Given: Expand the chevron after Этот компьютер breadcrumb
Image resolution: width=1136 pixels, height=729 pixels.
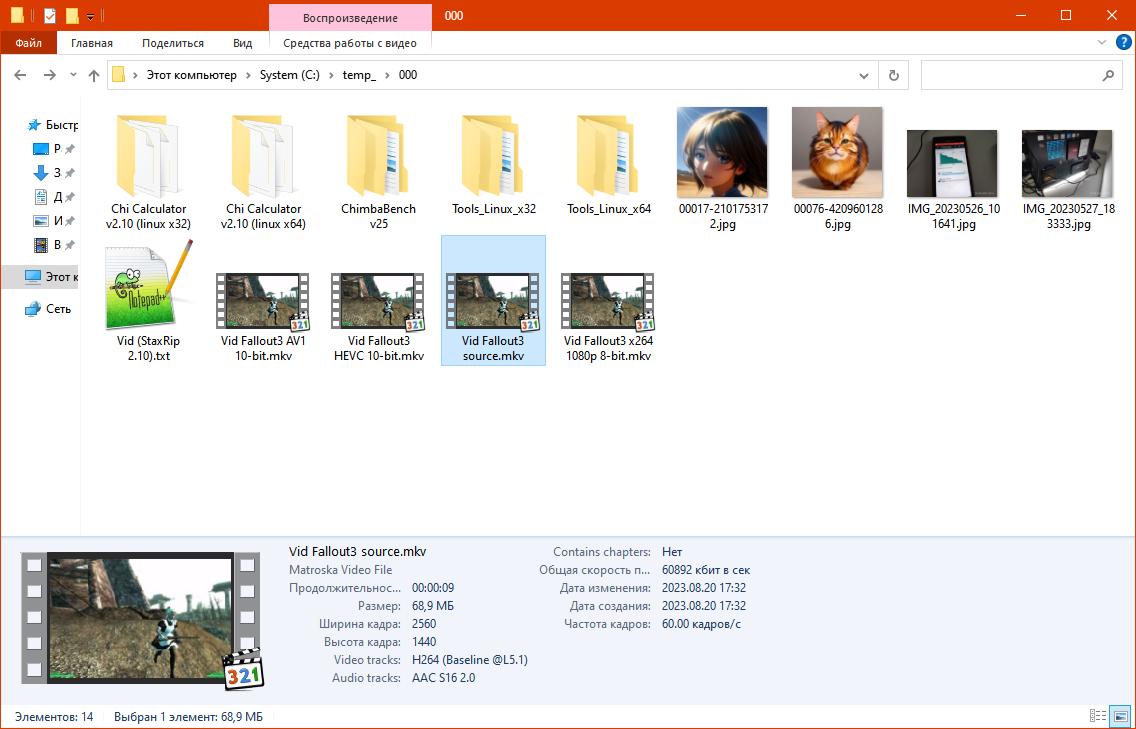Looking at the screenshot, I should click(248, 75).
